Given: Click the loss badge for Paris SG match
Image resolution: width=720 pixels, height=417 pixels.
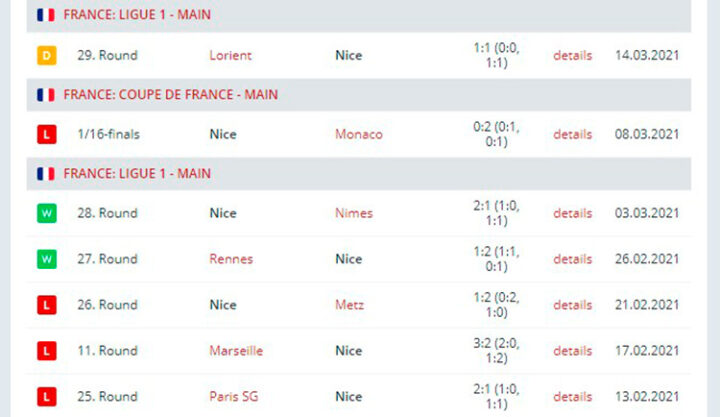Looking at the screenshot, I should click(46, 397).
